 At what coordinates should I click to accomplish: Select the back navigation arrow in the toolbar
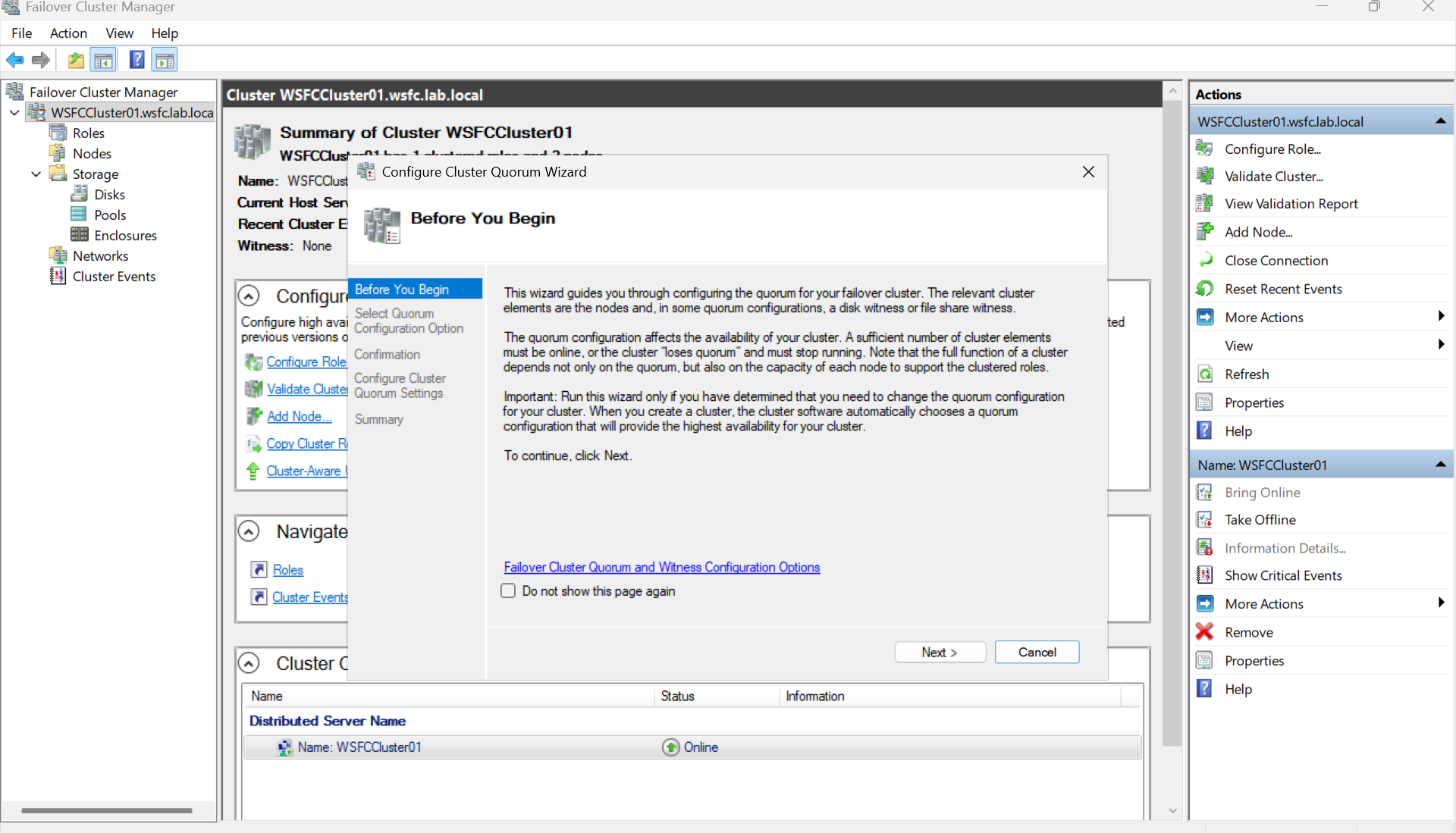tap(14, 60)
